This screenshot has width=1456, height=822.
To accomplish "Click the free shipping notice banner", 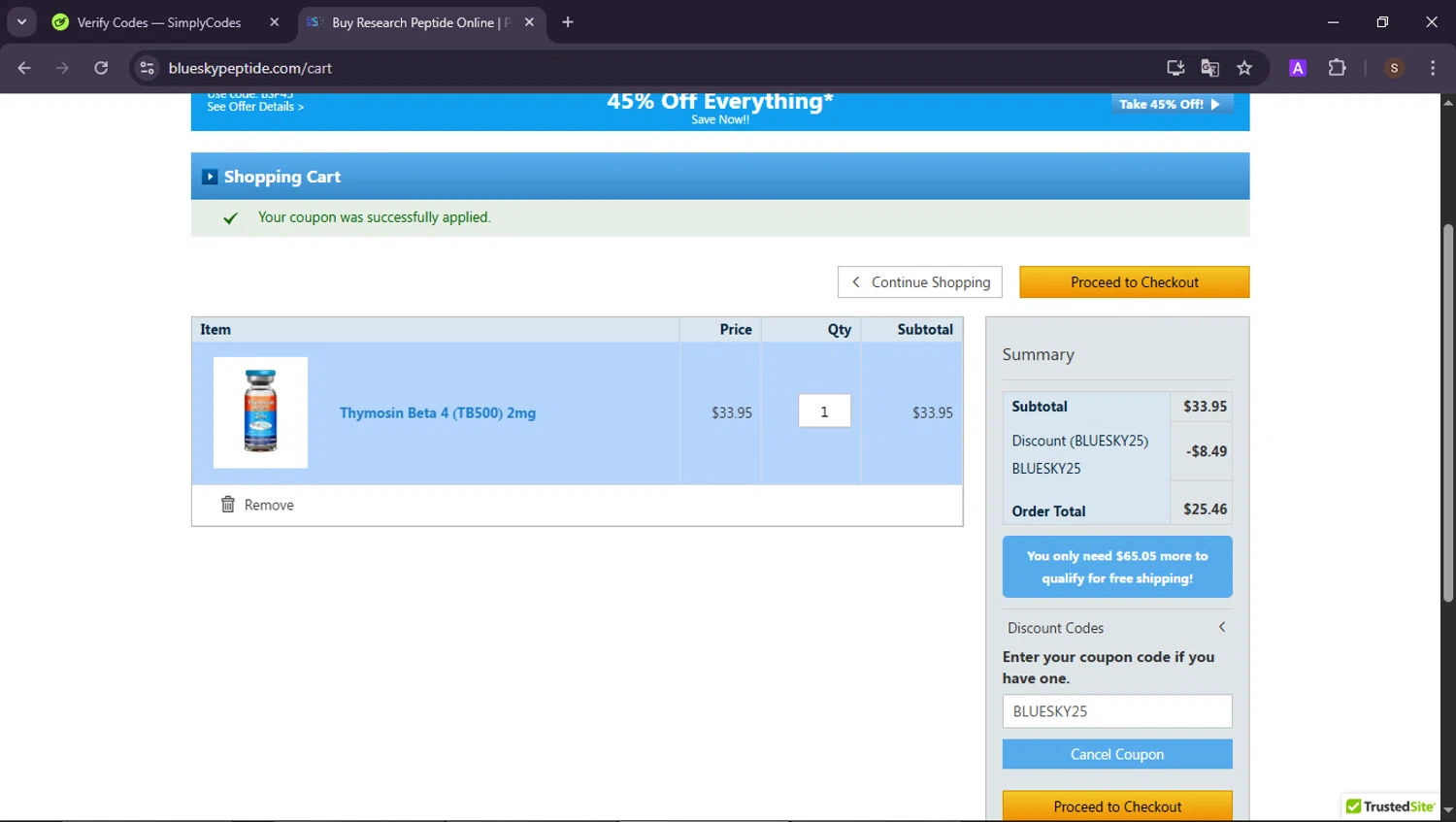I will [x=1117, y=567].
